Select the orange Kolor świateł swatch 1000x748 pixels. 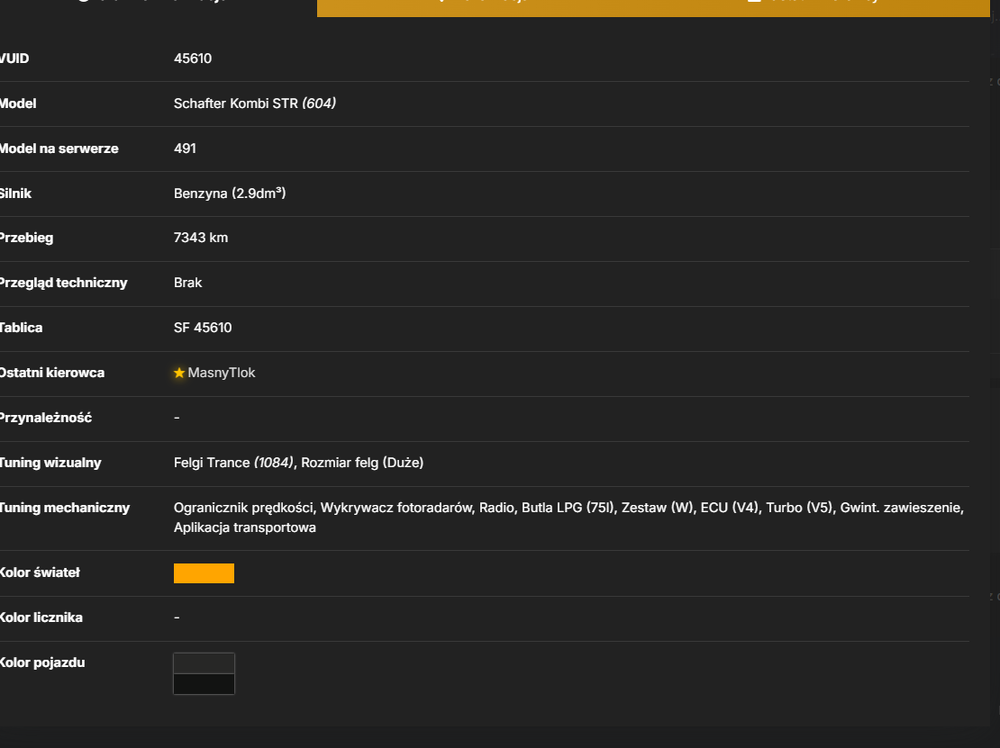pos(204,573)
